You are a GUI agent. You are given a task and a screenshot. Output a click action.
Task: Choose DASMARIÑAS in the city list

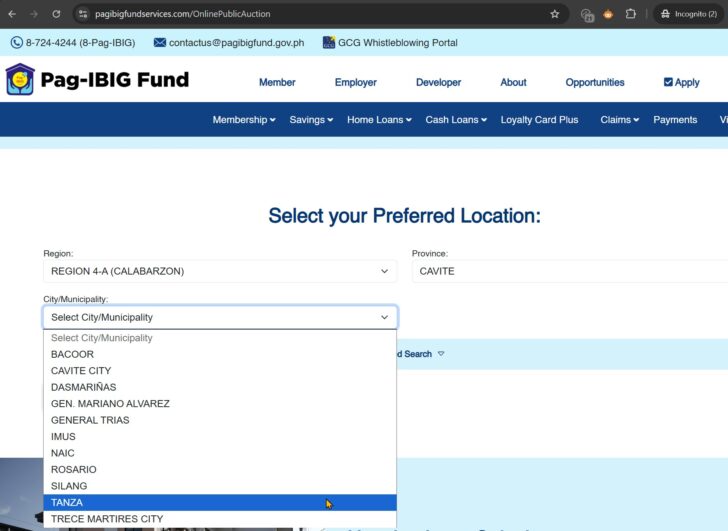pyautogui.click(x=84, y=387)
